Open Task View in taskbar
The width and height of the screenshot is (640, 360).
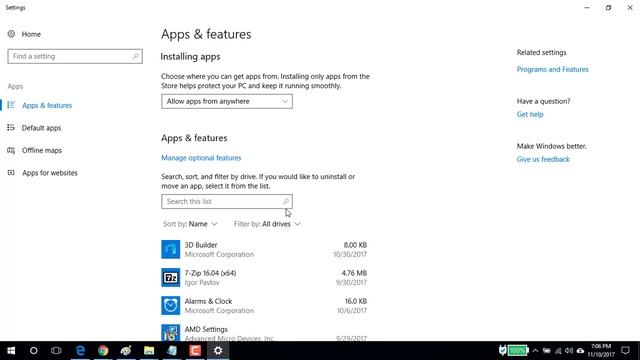[56, 351]
